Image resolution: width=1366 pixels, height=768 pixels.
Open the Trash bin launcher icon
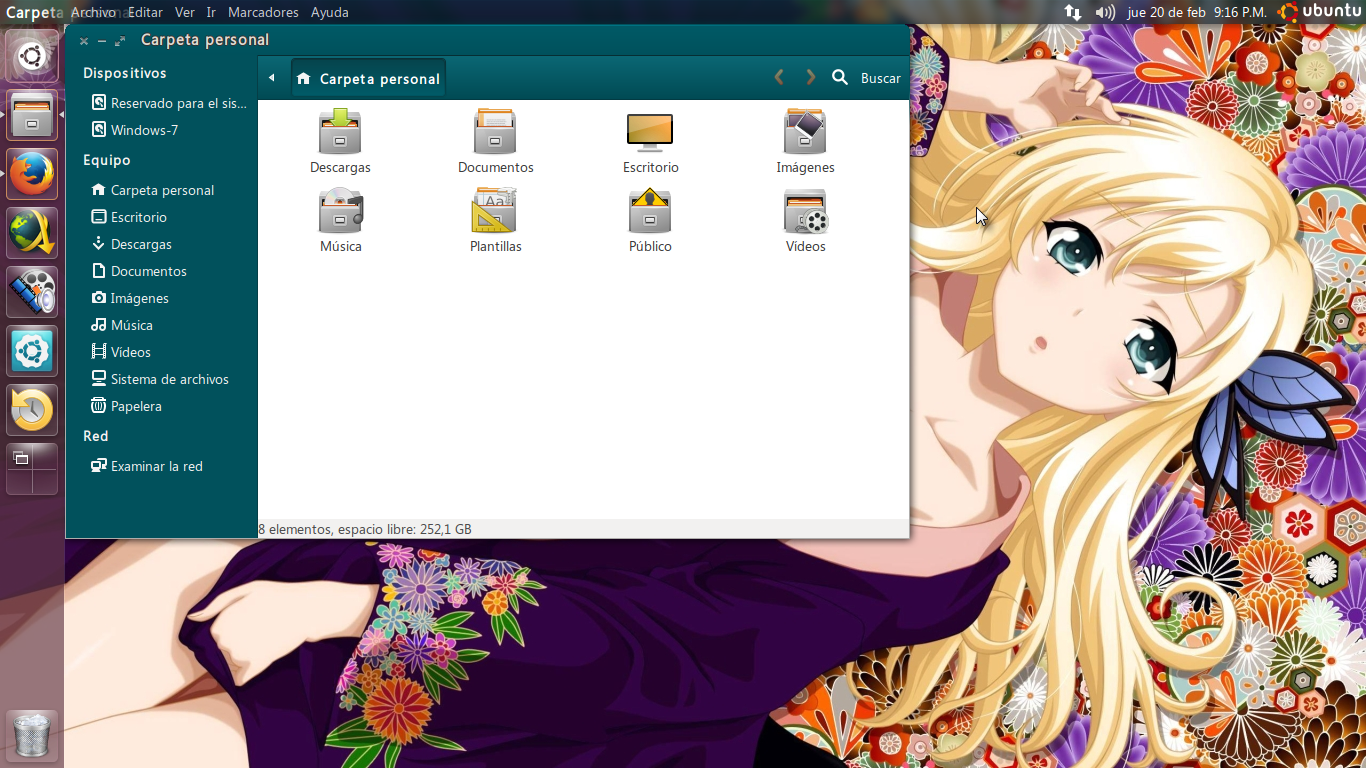[32, 736]
